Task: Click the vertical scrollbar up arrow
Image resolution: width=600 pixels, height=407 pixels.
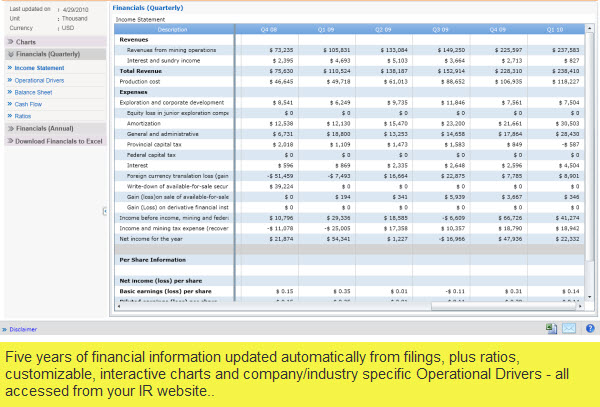Action: point(589,28)
